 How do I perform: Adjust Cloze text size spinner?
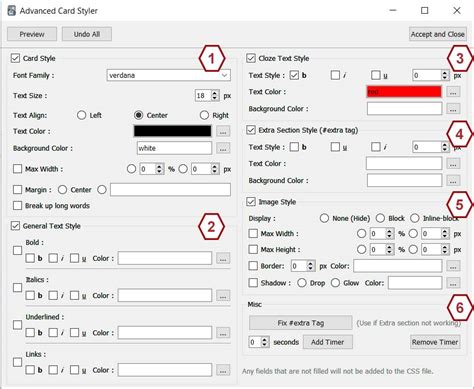point(445,75)
